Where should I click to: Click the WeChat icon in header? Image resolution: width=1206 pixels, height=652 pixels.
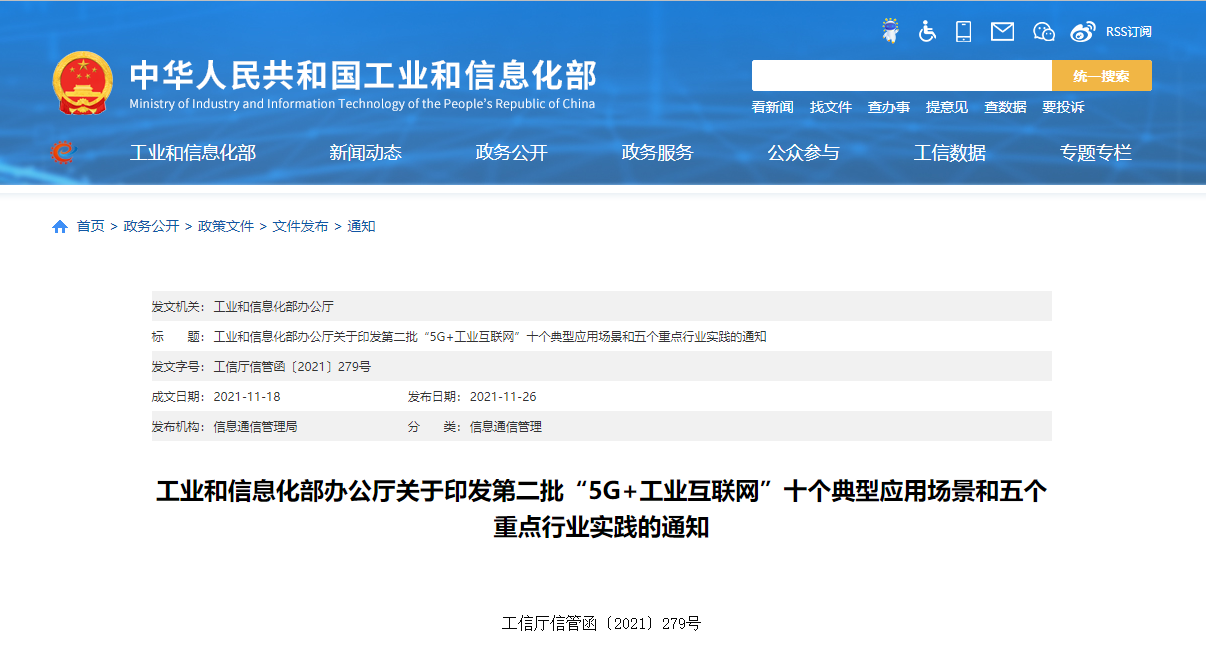point(1043,31)
